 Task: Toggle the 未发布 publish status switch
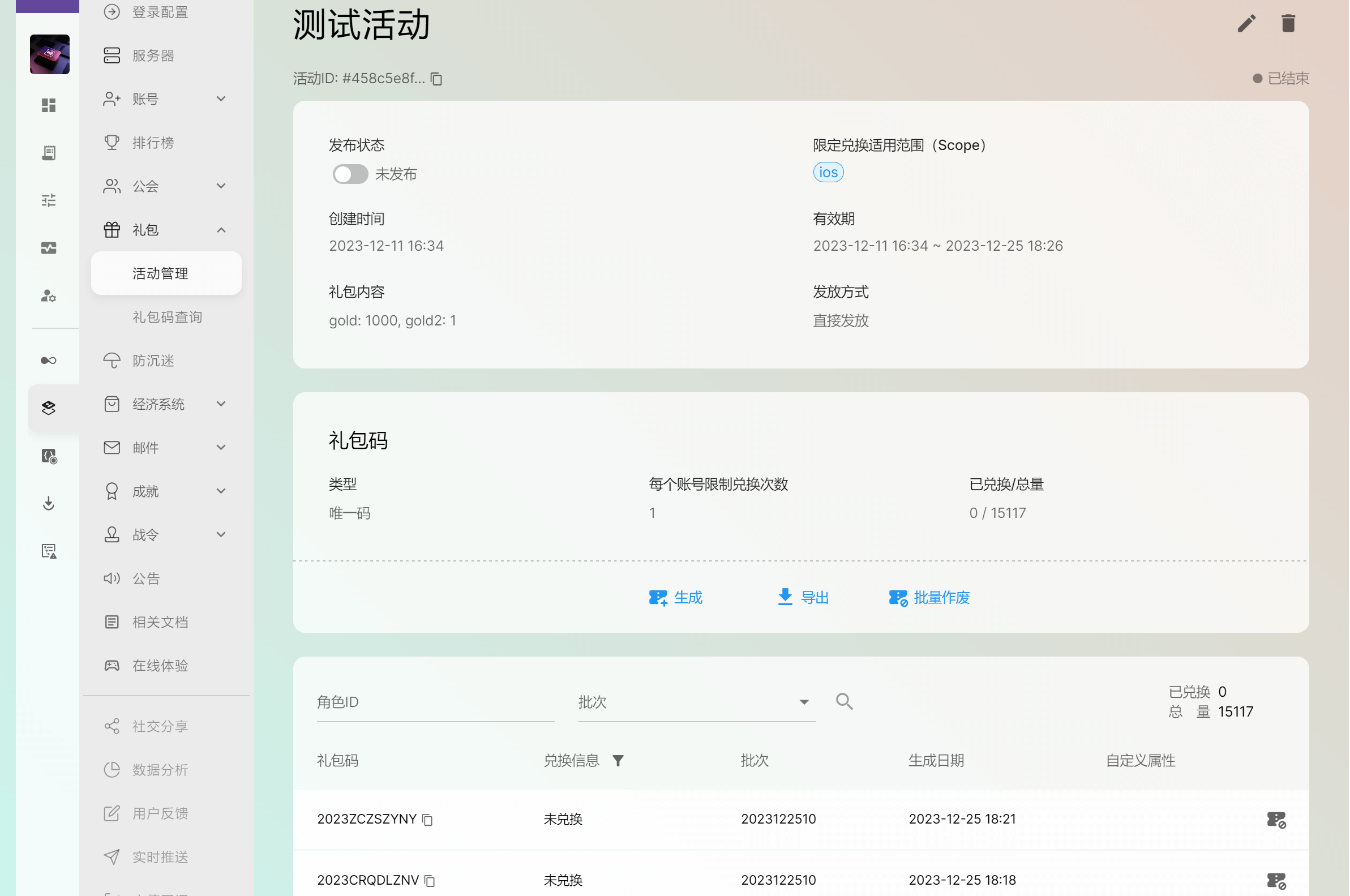tap(350, 174)
